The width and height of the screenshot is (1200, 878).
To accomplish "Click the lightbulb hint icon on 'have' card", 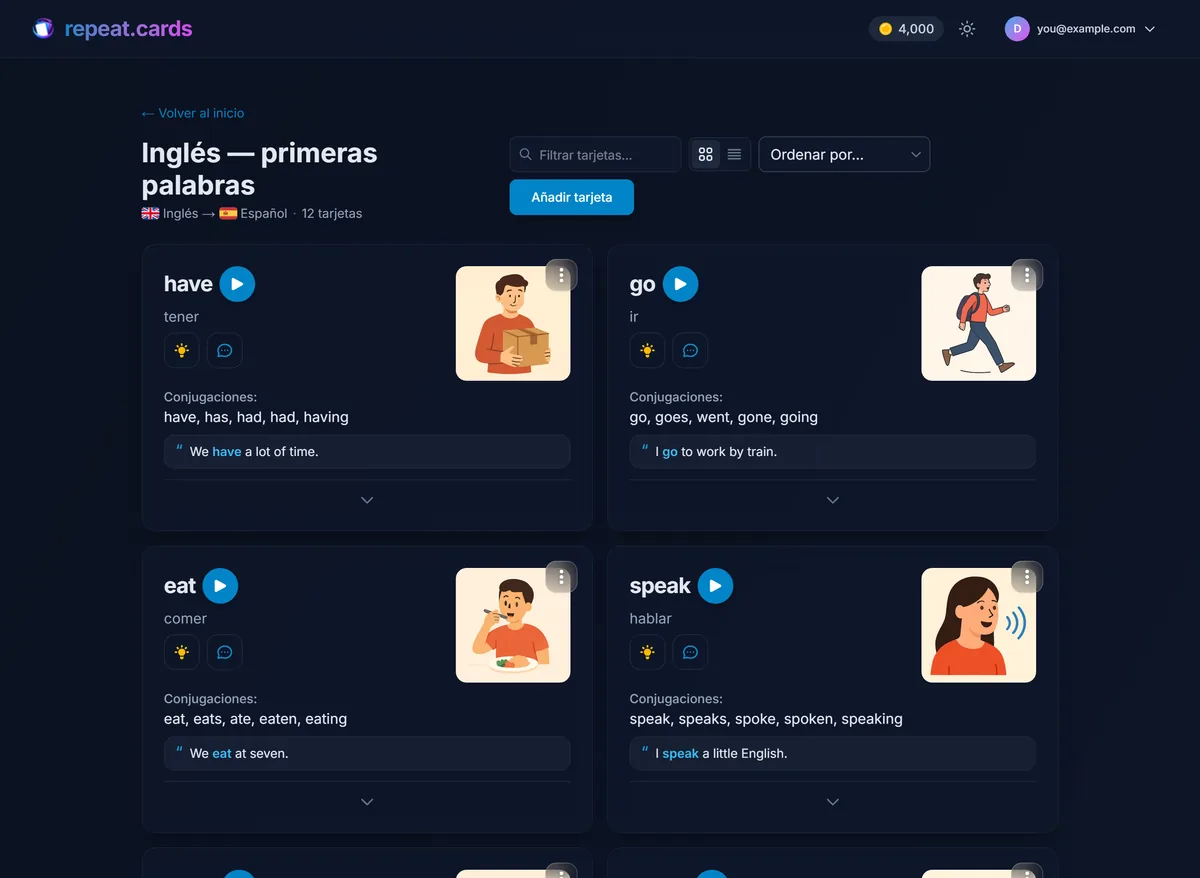I will (x=182, y=350).
